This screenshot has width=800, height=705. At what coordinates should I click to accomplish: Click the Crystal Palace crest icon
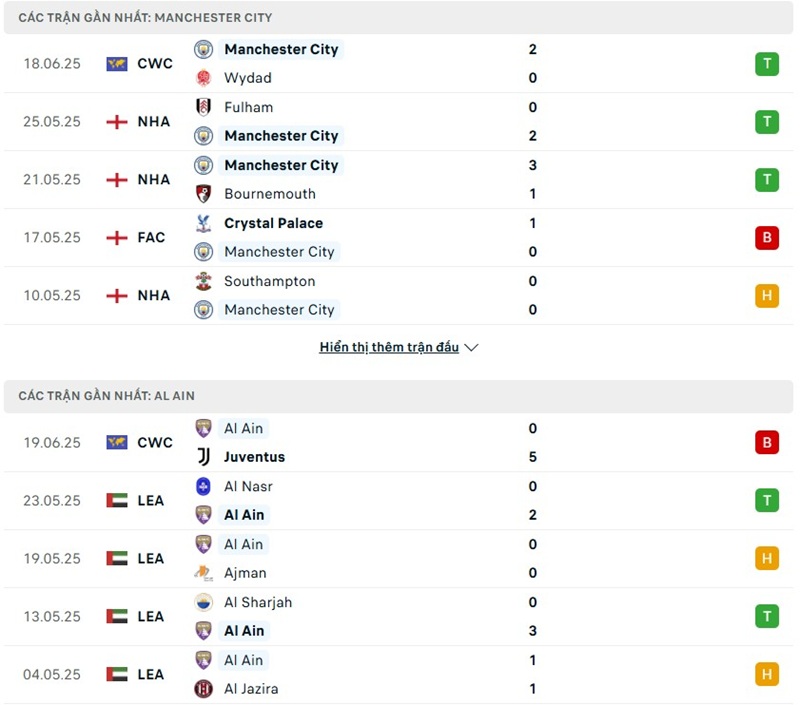[204, 223]
